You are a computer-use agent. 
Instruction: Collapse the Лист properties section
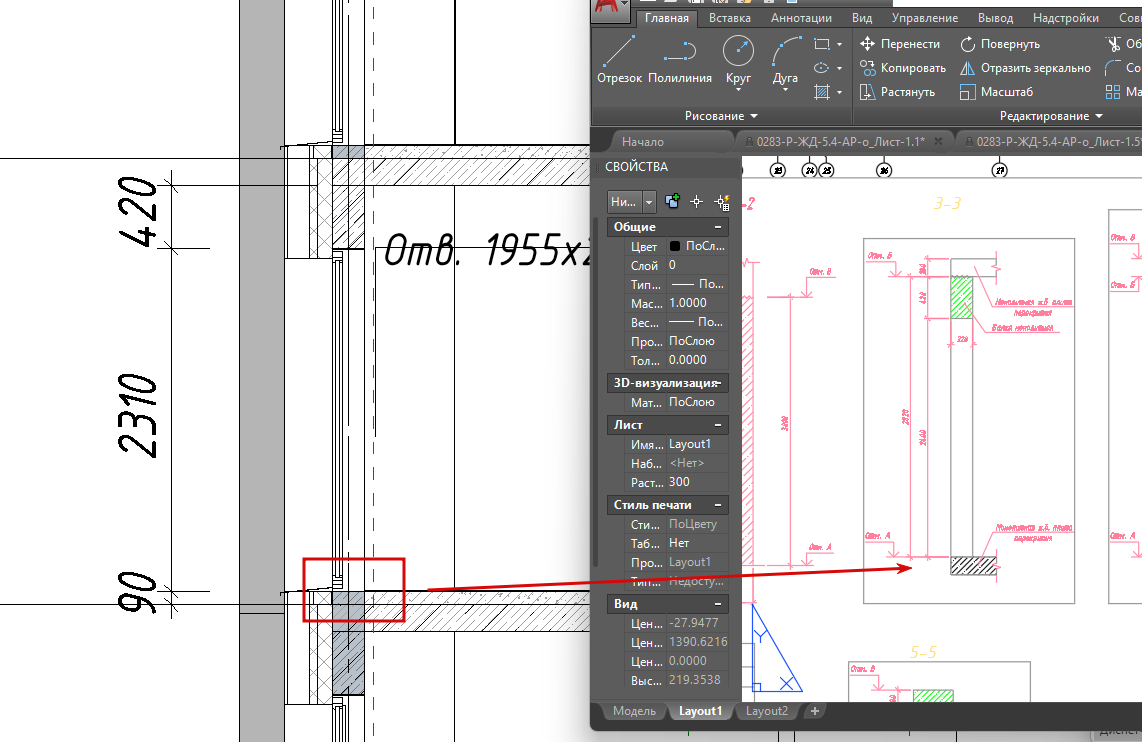coord(718,425)
